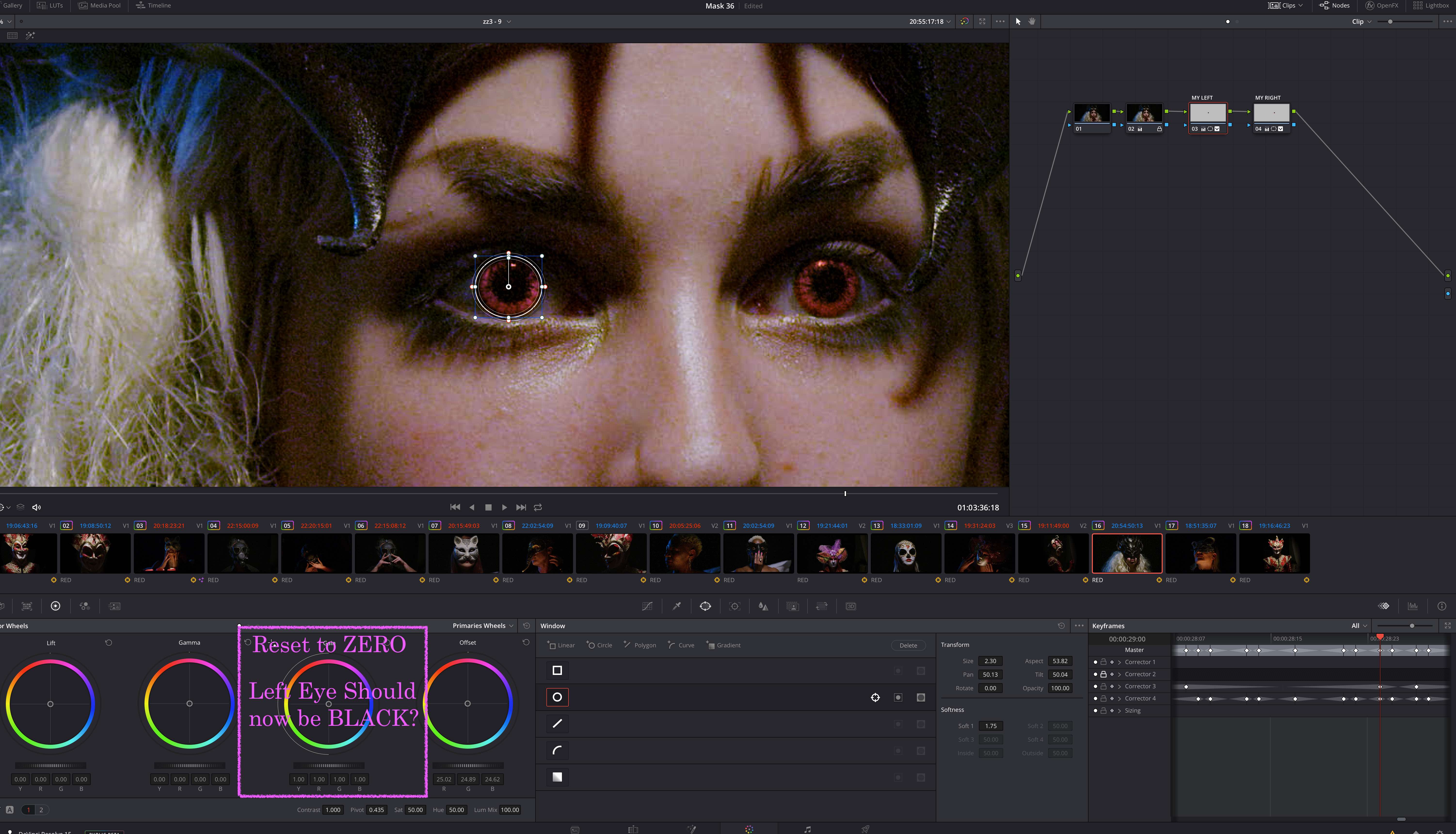Click the split screen viewer icon
1456x834 pixels.
12,35
